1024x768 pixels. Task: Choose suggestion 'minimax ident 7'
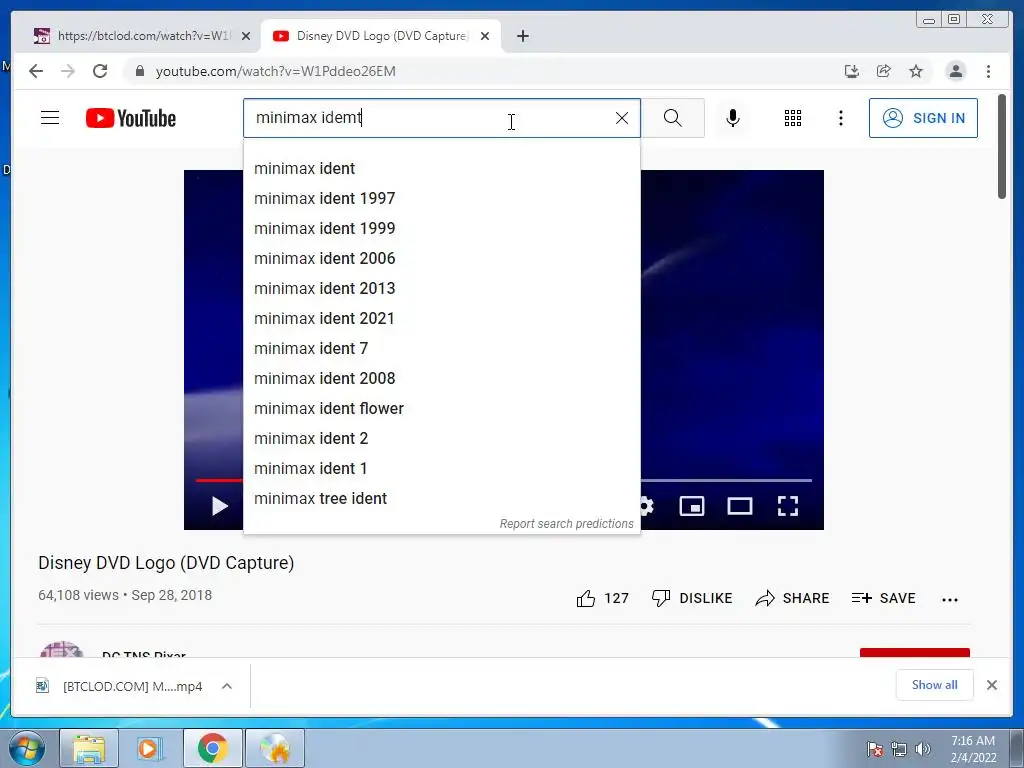[441, 349]
